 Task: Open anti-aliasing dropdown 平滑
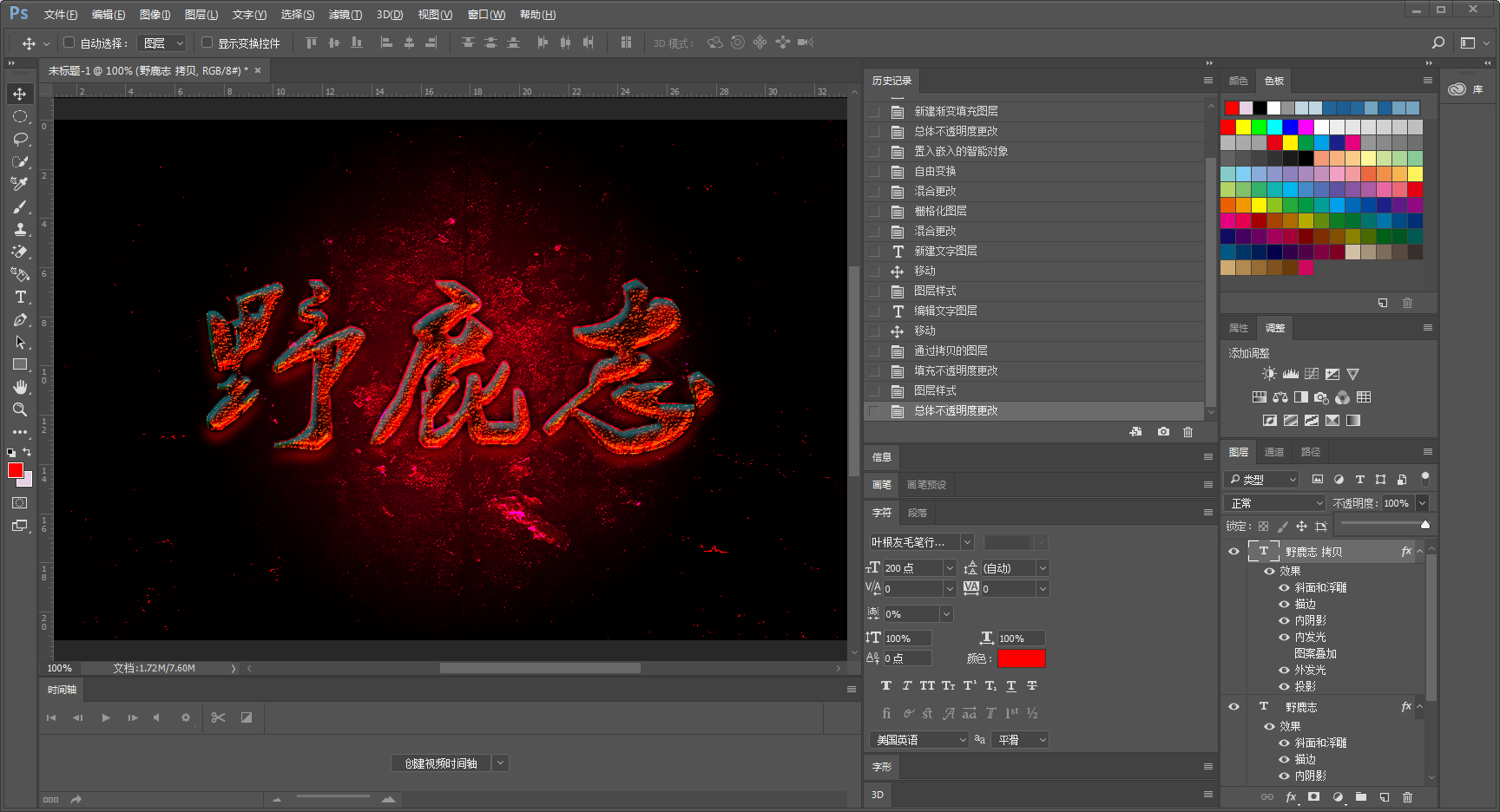1022,740
